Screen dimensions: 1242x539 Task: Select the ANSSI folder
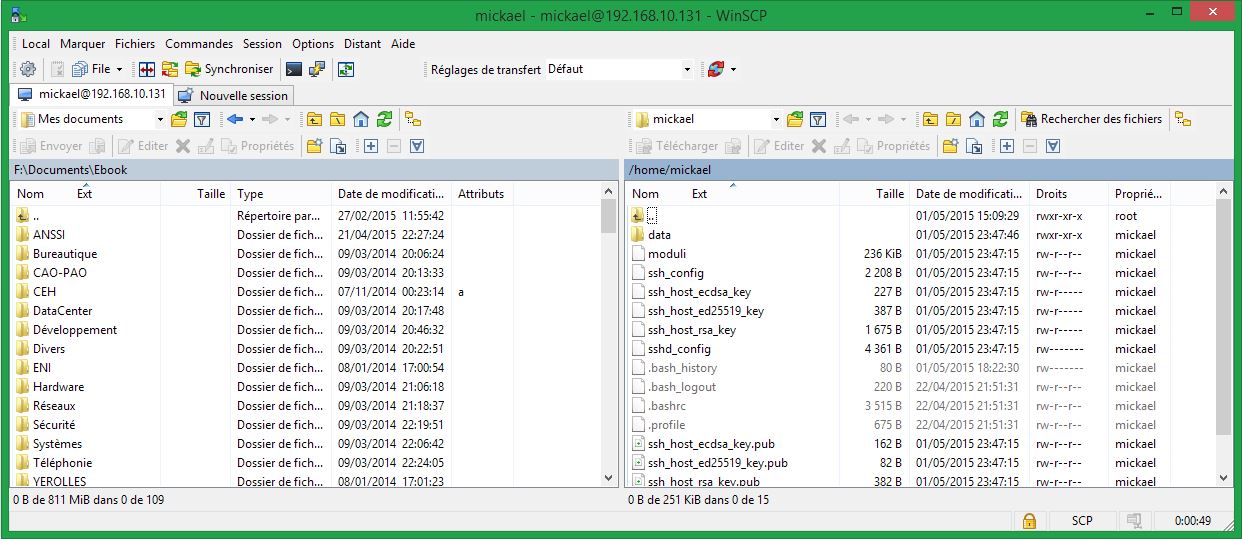coord(49,235)
